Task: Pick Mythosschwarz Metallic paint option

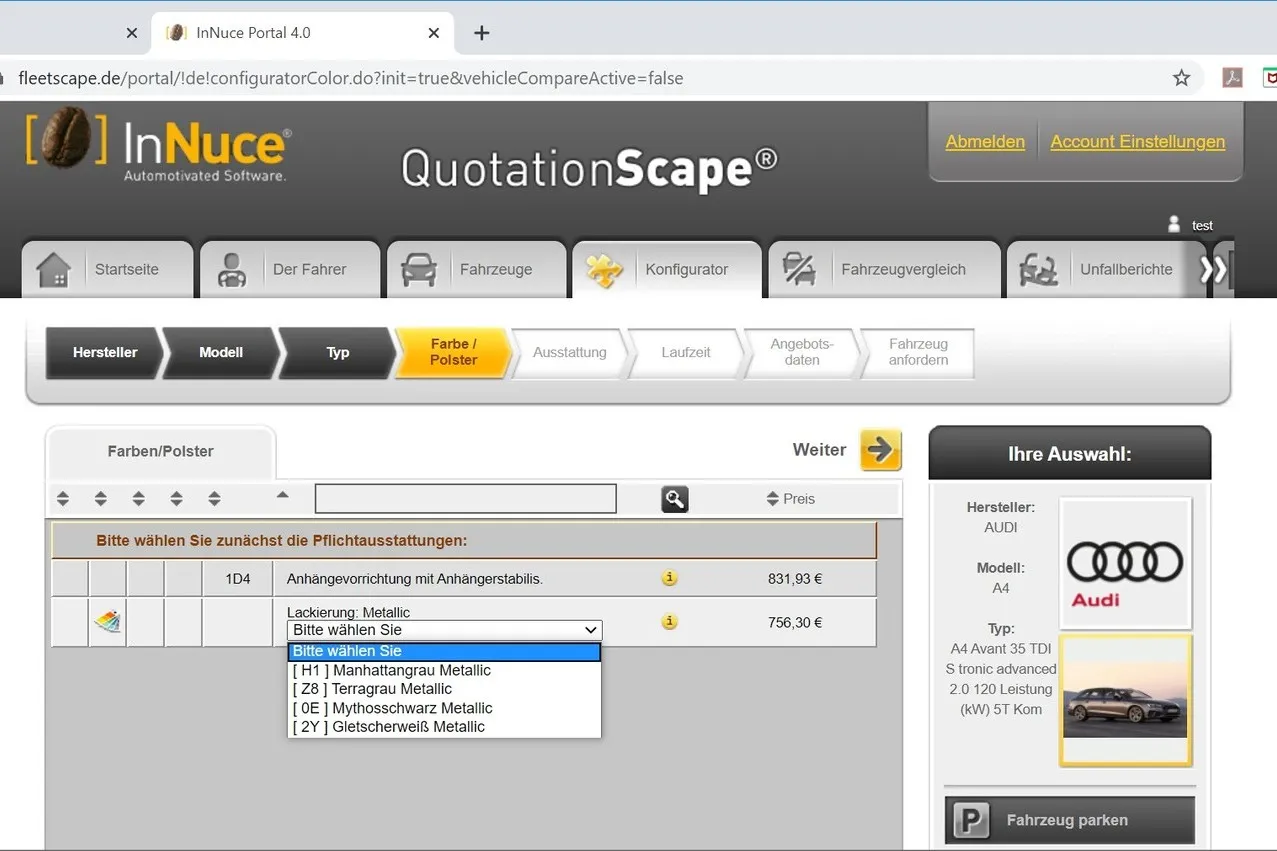Action: (445, 708)
